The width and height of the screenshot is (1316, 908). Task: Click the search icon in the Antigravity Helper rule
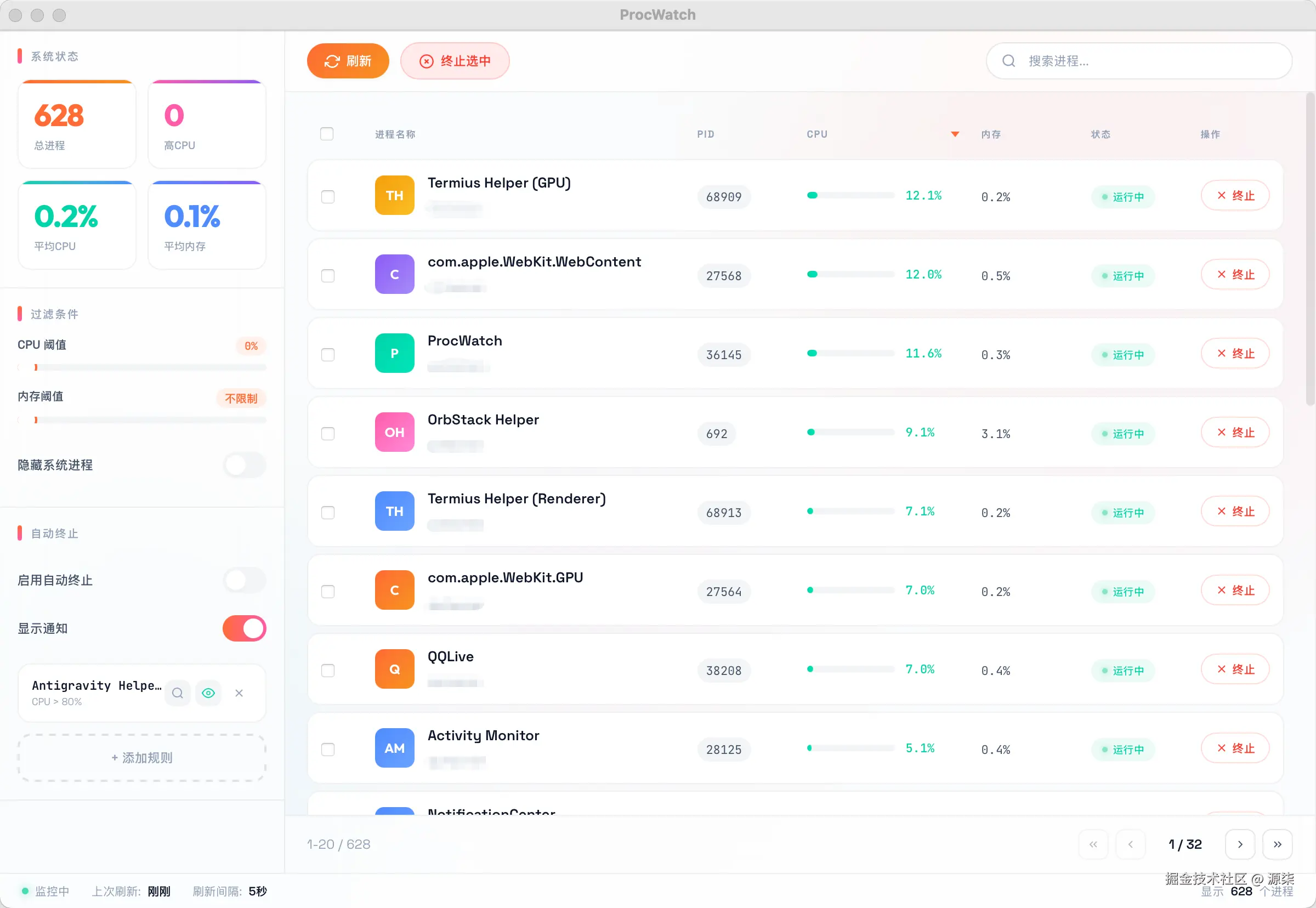(x=178, y=693)
